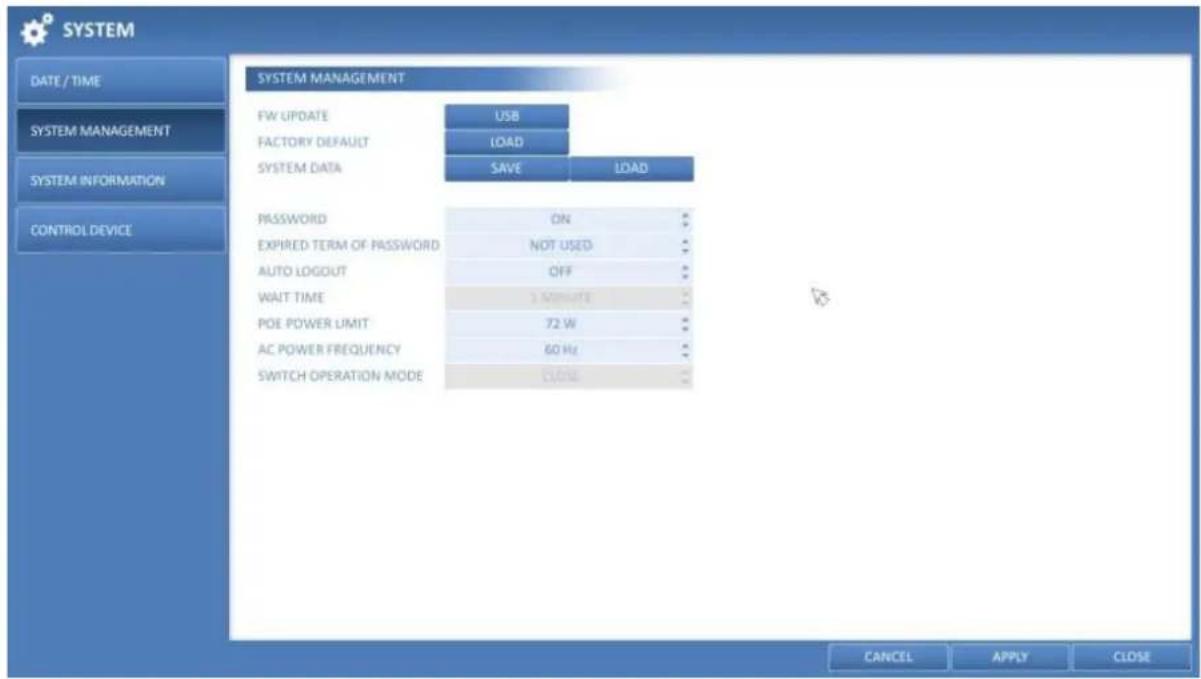Screen dimensions: 1201x679
Task: Open SYSTEM INFORMATION section
Action: [120, 181]
